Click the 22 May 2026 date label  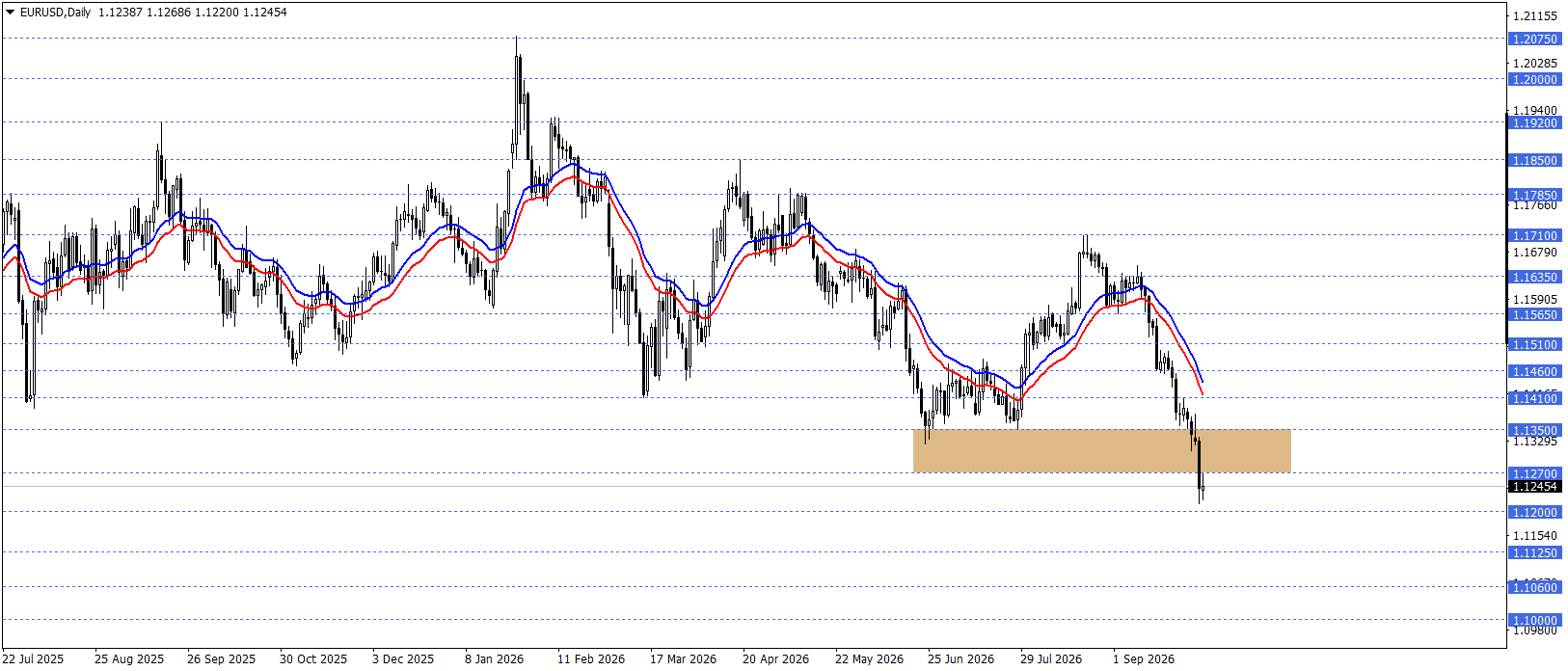pos(870,659)
